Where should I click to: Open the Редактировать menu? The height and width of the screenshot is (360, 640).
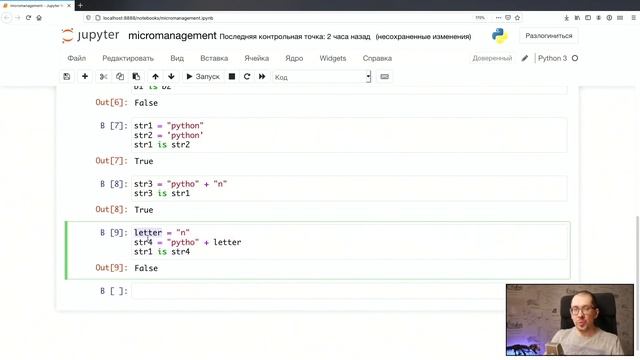tap(128, 58)
